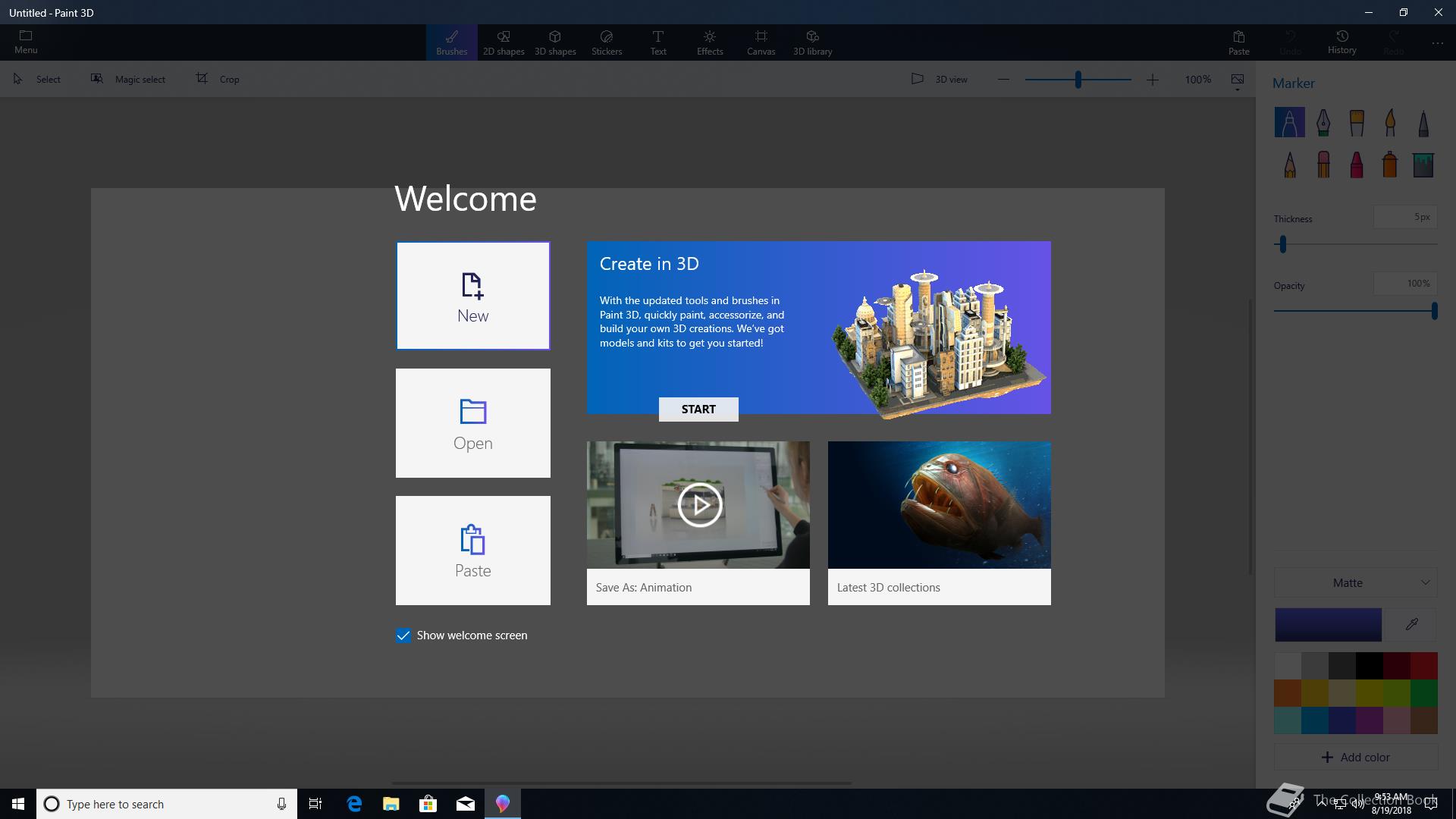Pick the green color swatch

pyautogui.click(x=1423, y=693)
